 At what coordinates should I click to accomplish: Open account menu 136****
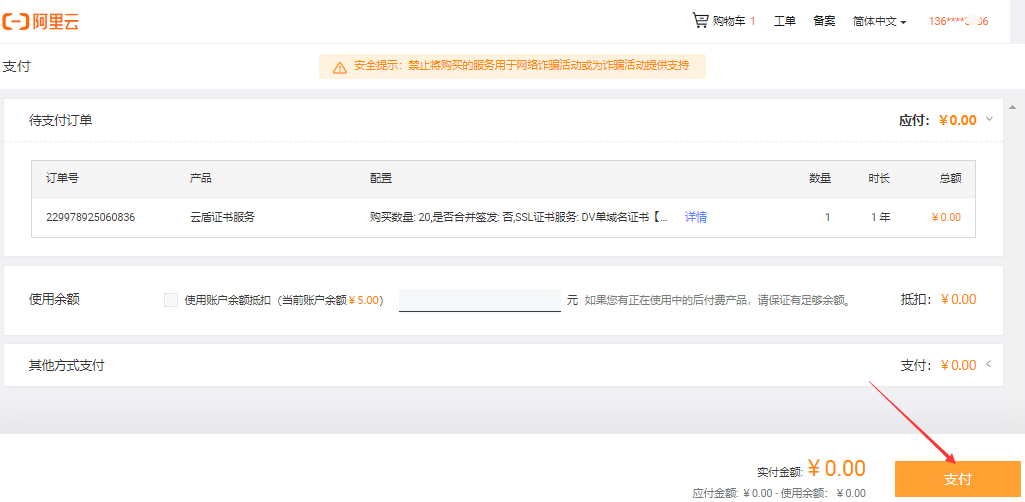click(958, 21)
